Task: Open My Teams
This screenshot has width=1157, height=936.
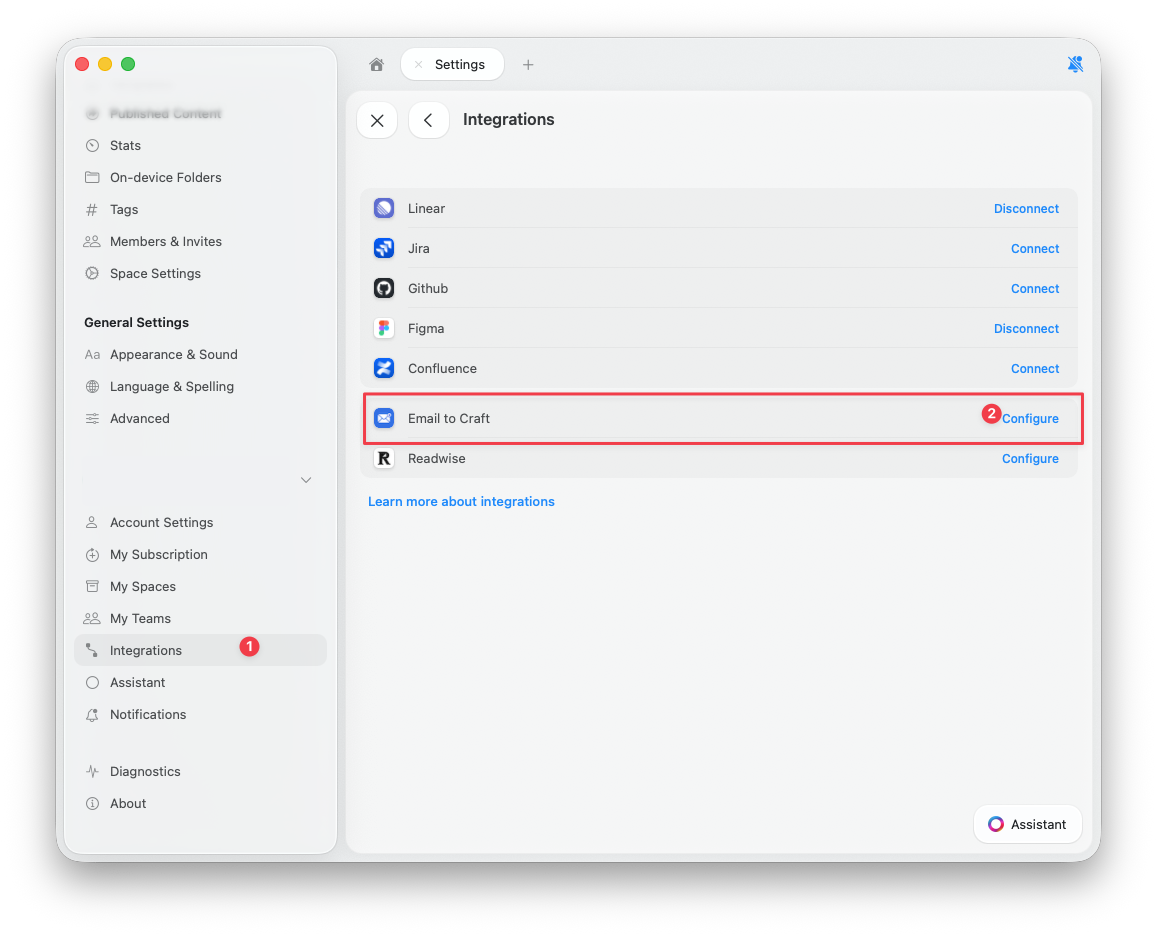Action: [200, 619]
